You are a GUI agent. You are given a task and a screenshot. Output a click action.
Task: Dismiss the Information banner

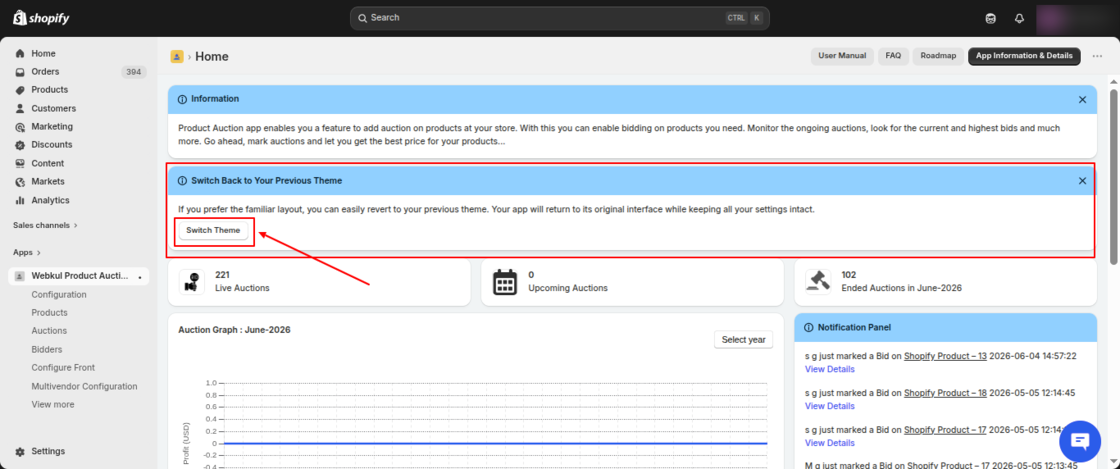(x=1082, y=100)
